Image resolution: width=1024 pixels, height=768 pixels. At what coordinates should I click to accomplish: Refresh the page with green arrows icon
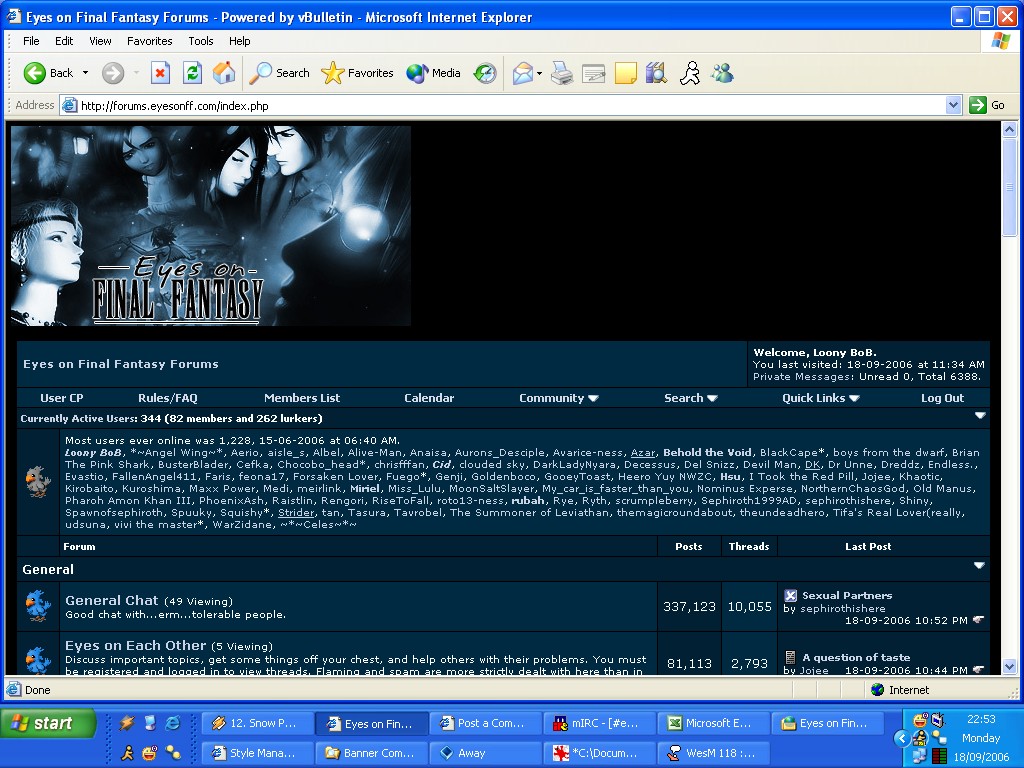(x=192, y=72)
